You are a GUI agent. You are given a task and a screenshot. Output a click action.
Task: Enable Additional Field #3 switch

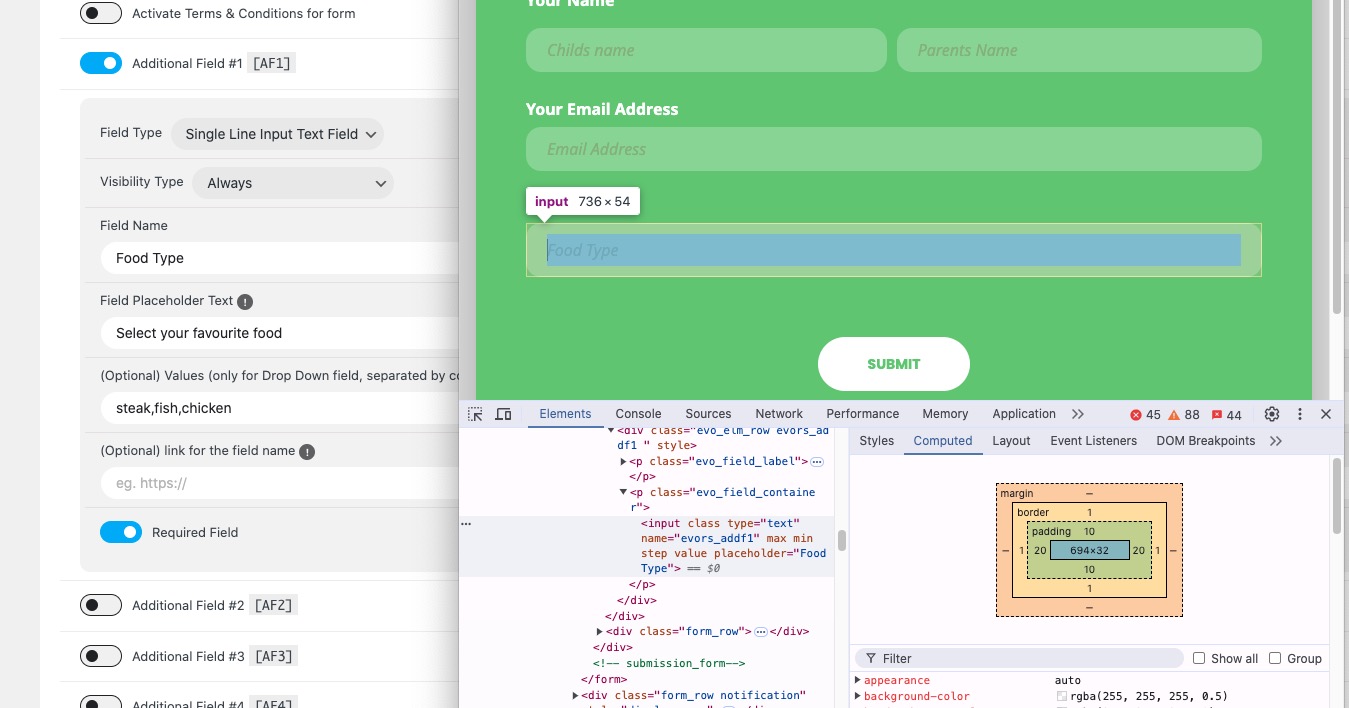point(101,656)
